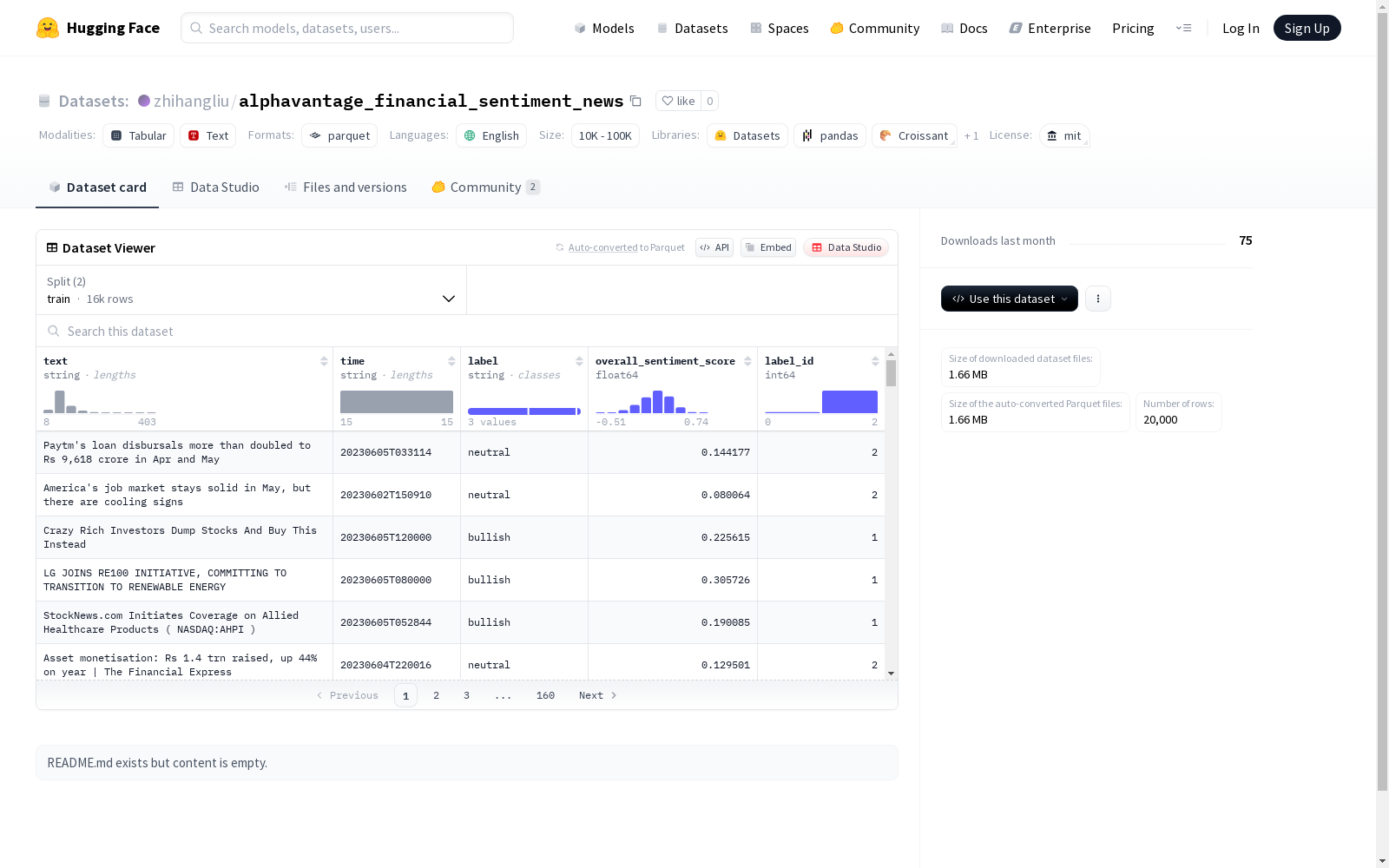1389x868 pixels.
Task: Go to Datasets in the top navigation
Action: pyautogui.click(x=692, y=28)
